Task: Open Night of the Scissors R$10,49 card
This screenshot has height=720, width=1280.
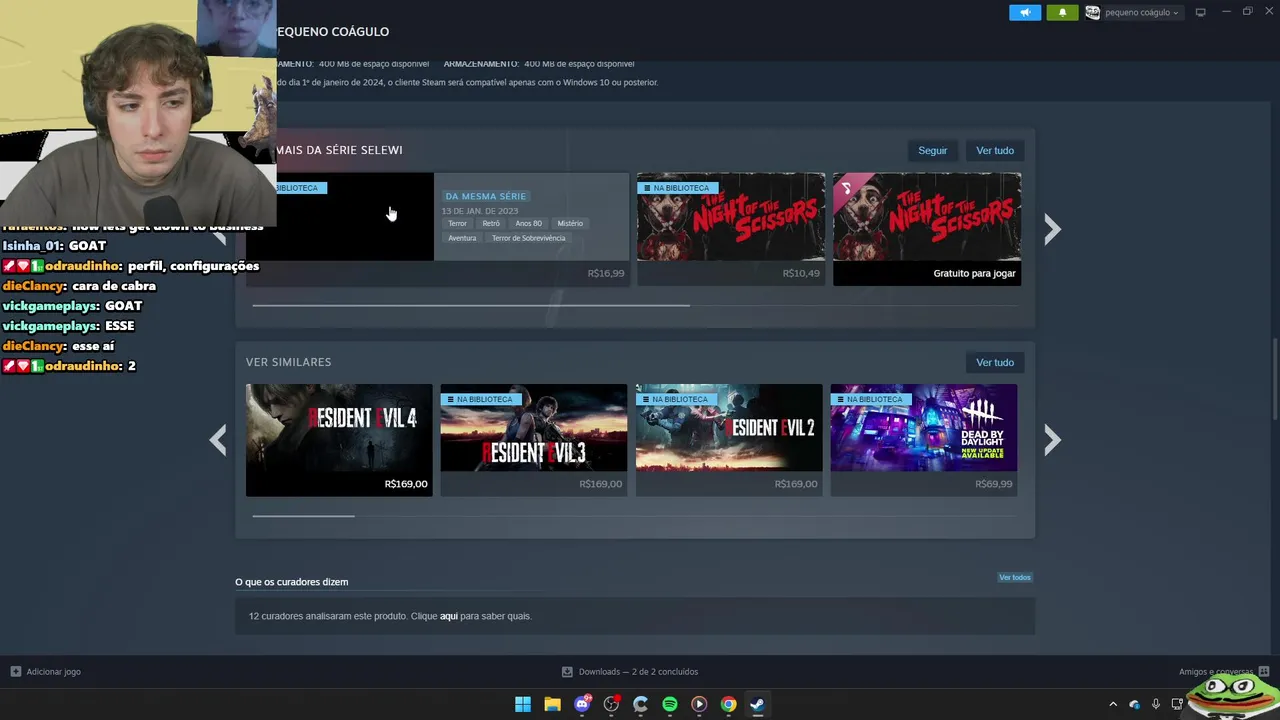Action: click(x=731, y=229)
